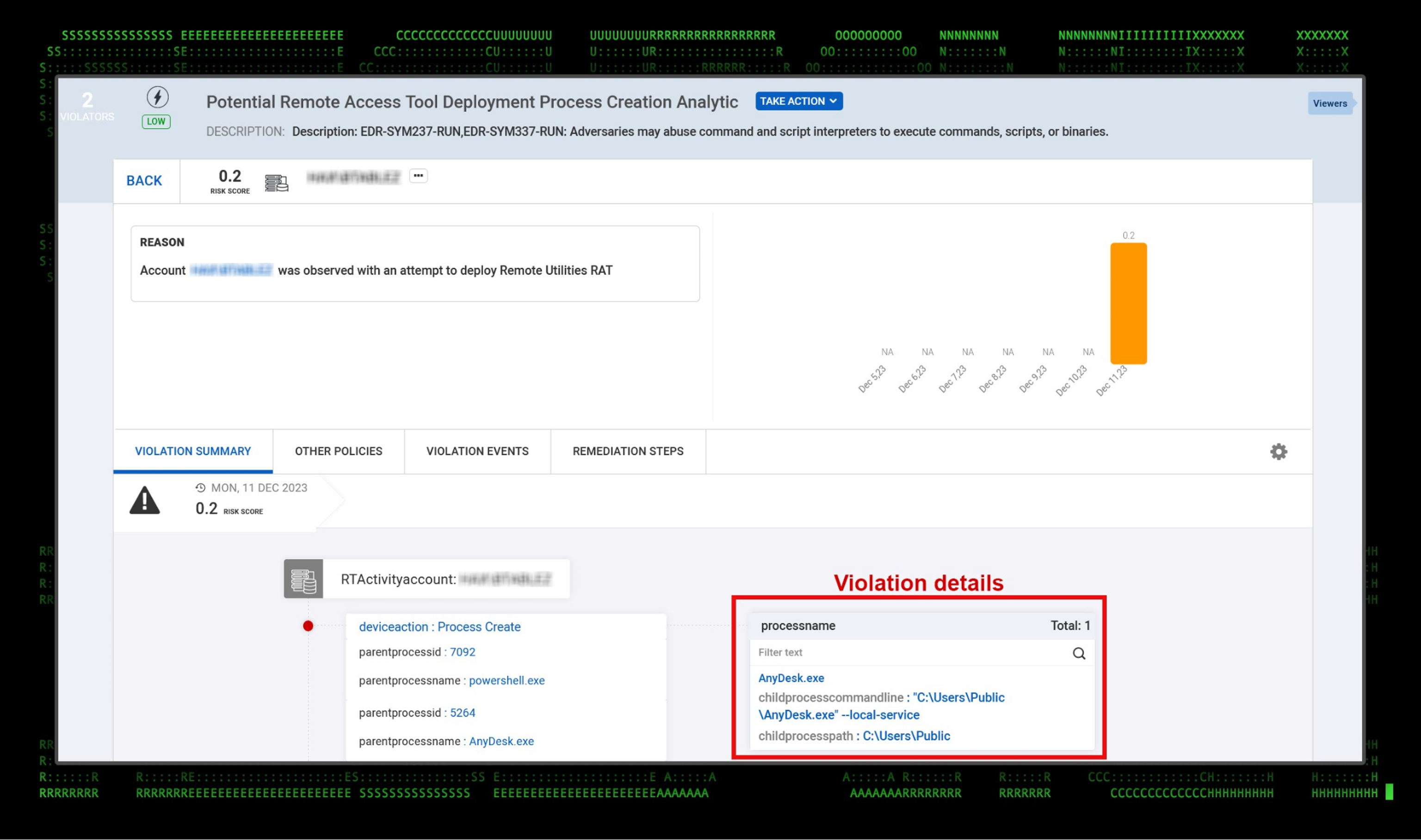
Task: Go to the Remediation Steps tab
Action: pyautogui.click(x=628, y=451)
